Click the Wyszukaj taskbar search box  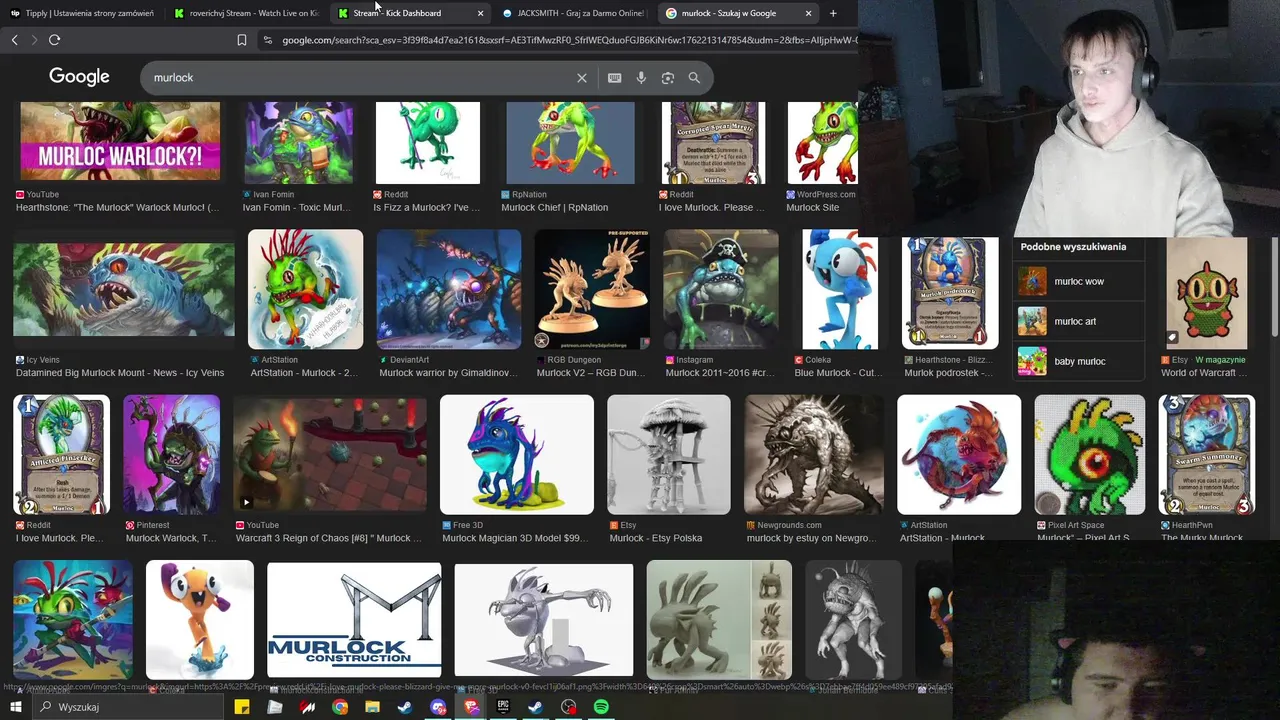(128, 707)
